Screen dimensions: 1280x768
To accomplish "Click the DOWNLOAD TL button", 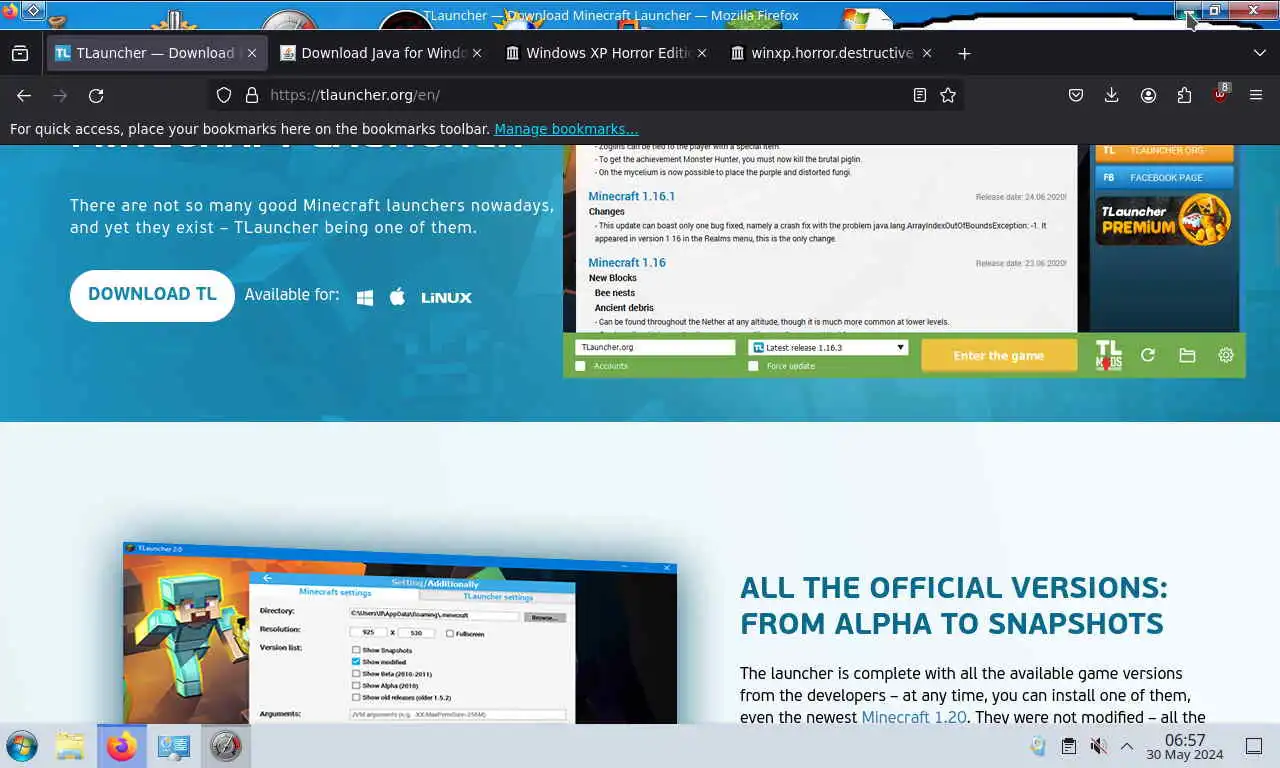I will [x=152, y=295].
